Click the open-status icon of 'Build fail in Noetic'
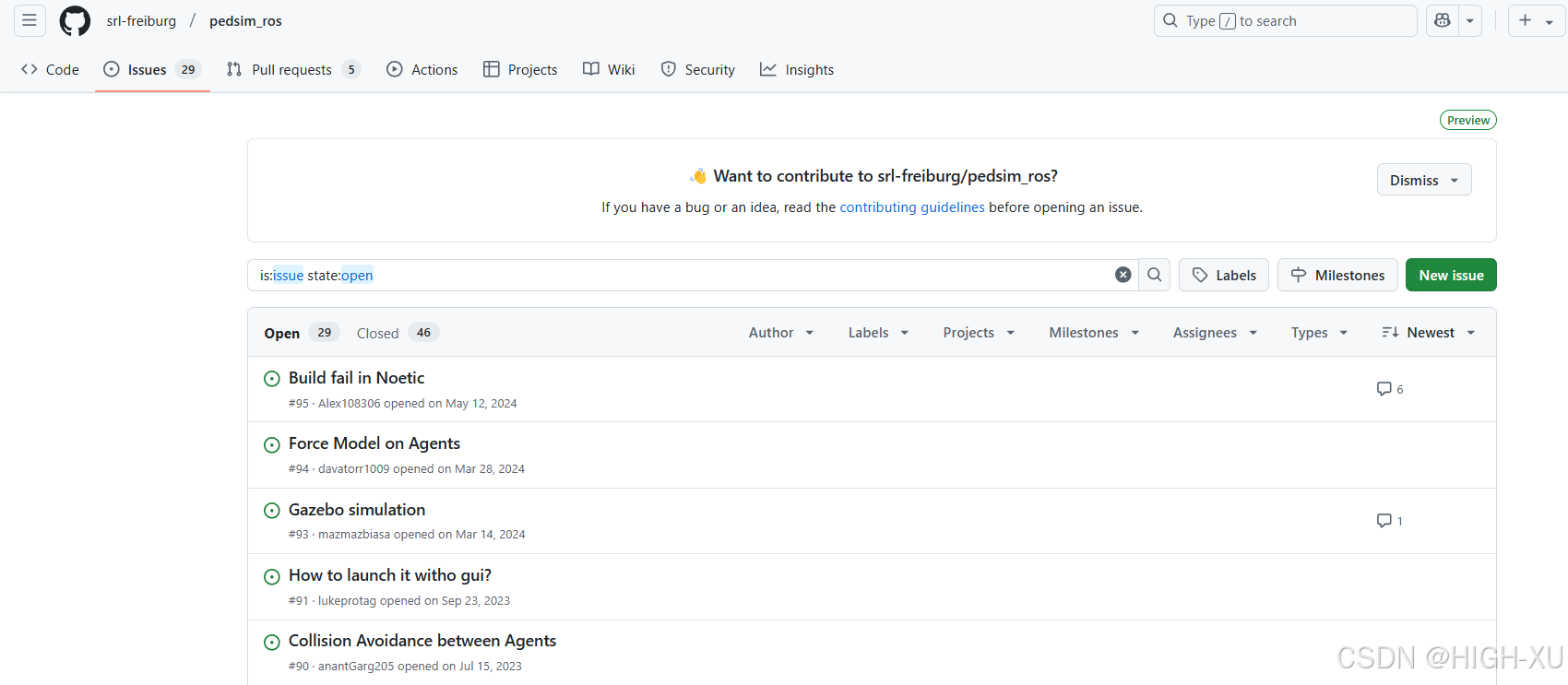 (x=272, y=379)
